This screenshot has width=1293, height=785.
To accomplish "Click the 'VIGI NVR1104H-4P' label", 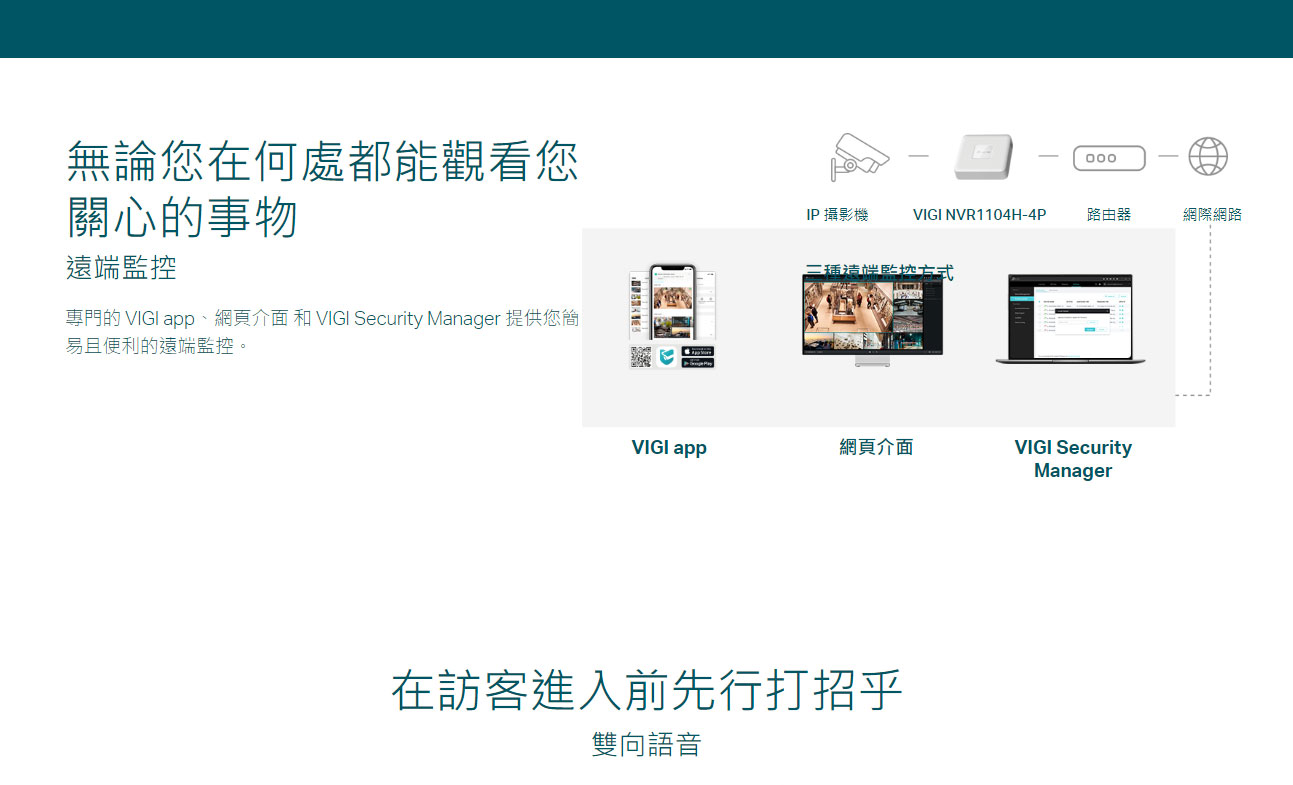I will coord(980,215).
